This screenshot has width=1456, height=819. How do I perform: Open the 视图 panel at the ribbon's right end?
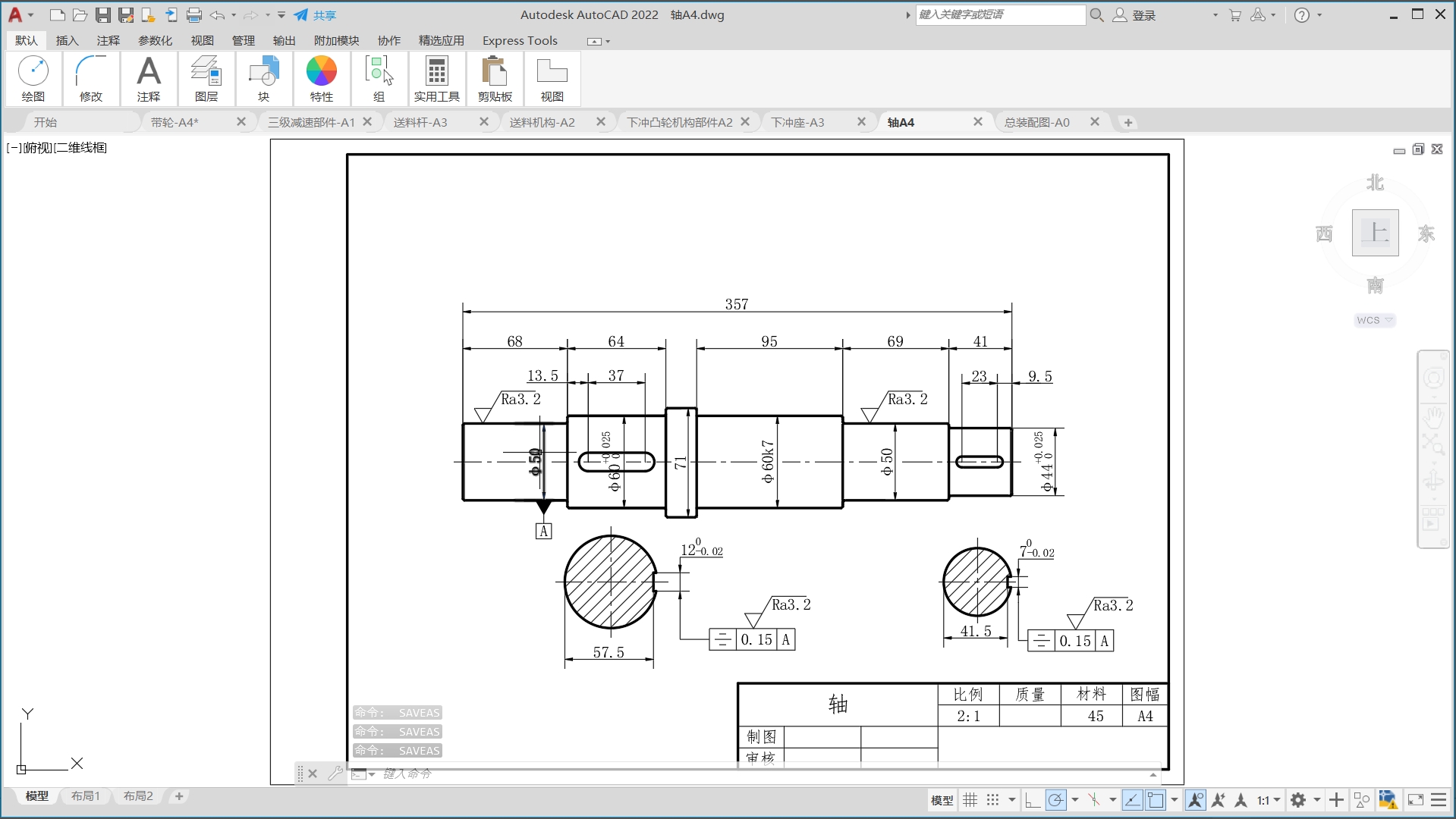[x=552, y=78]
